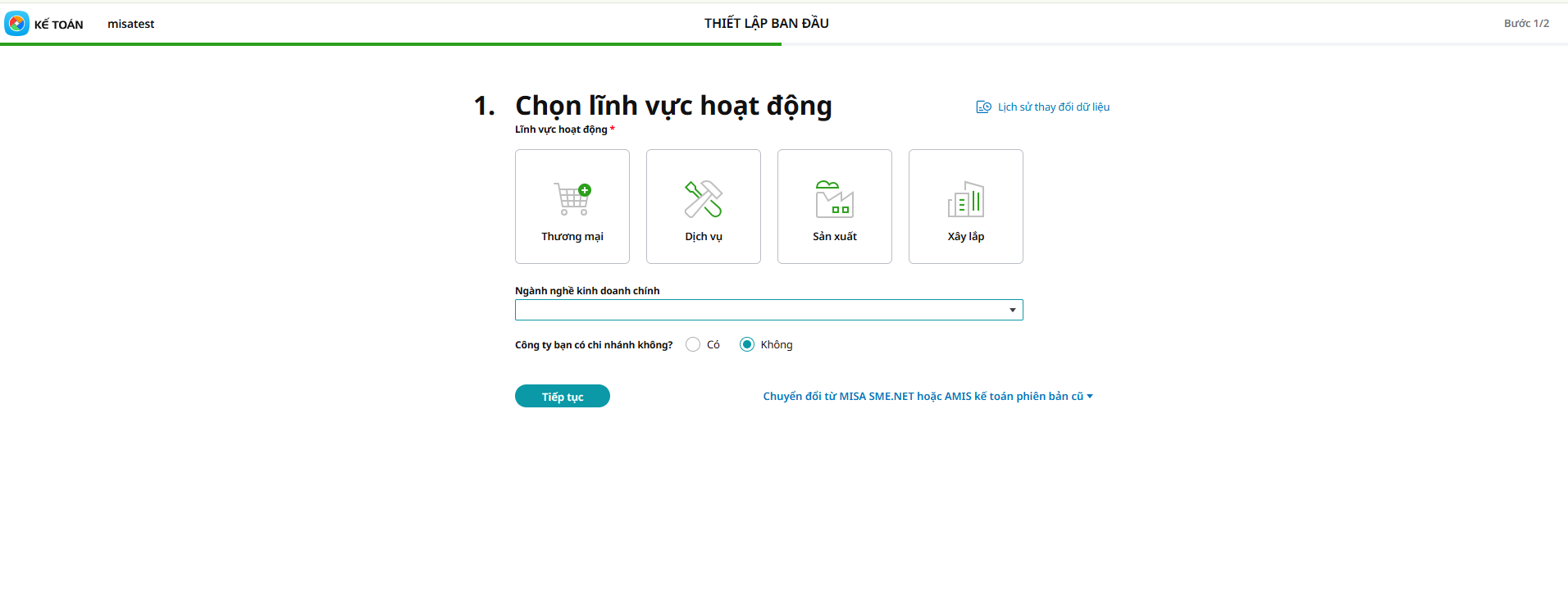The image size is (1568, 609).
Task: Select Không for company branches
Action: coord(746,344)
